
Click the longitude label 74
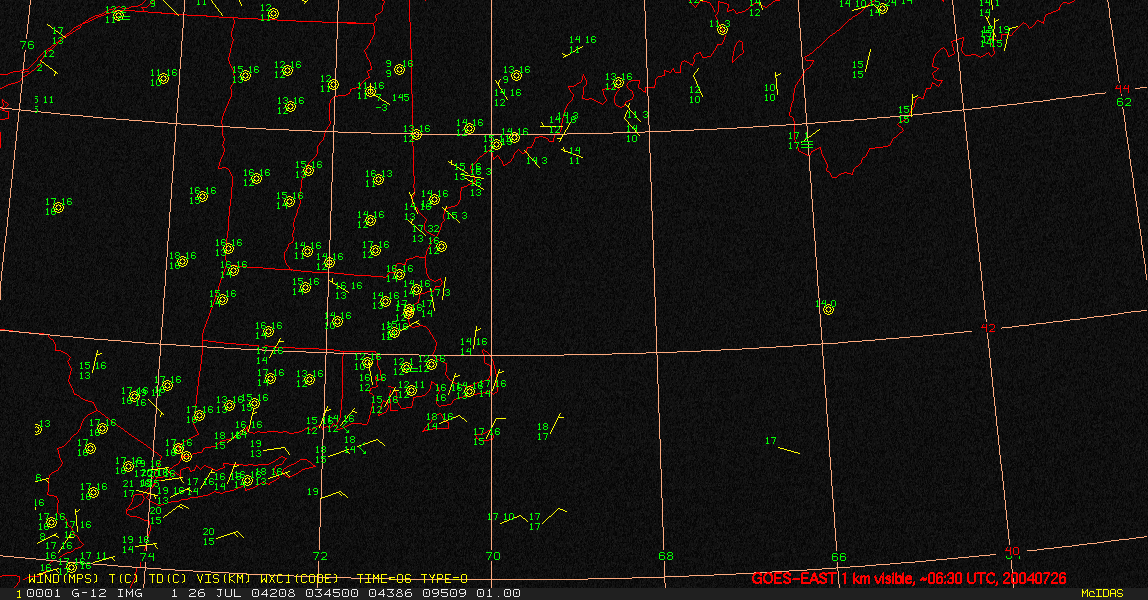[147, 556]
